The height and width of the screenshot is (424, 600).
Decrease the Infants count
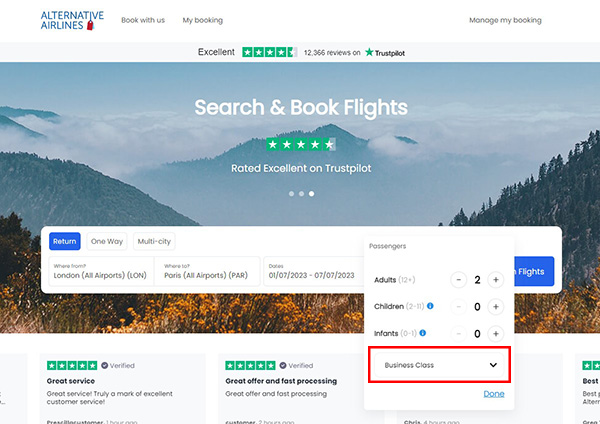(458, 334)
